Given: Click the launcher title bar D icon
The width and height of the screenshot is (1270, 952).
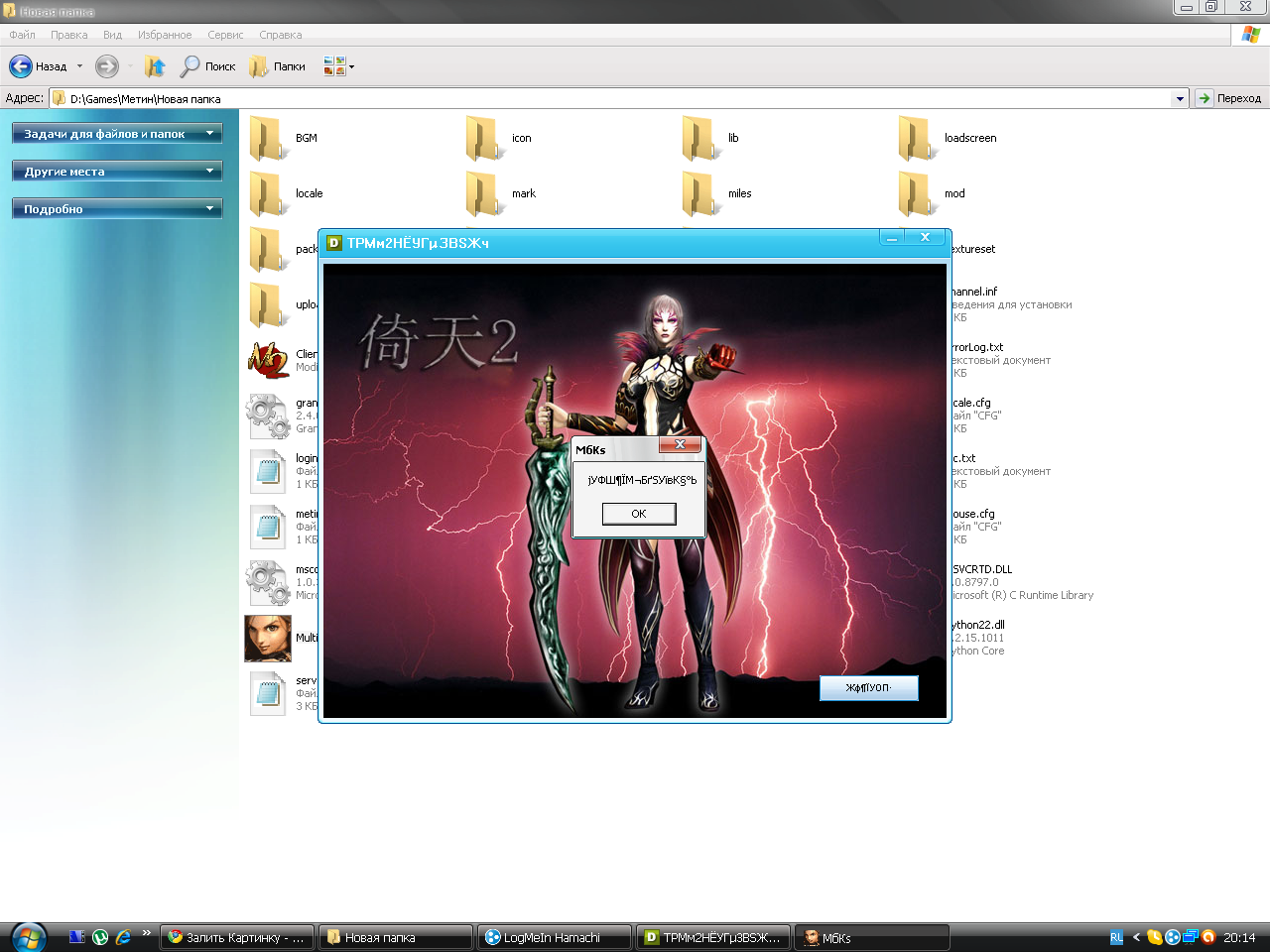Looking at the screenshot, I should 334,243.
